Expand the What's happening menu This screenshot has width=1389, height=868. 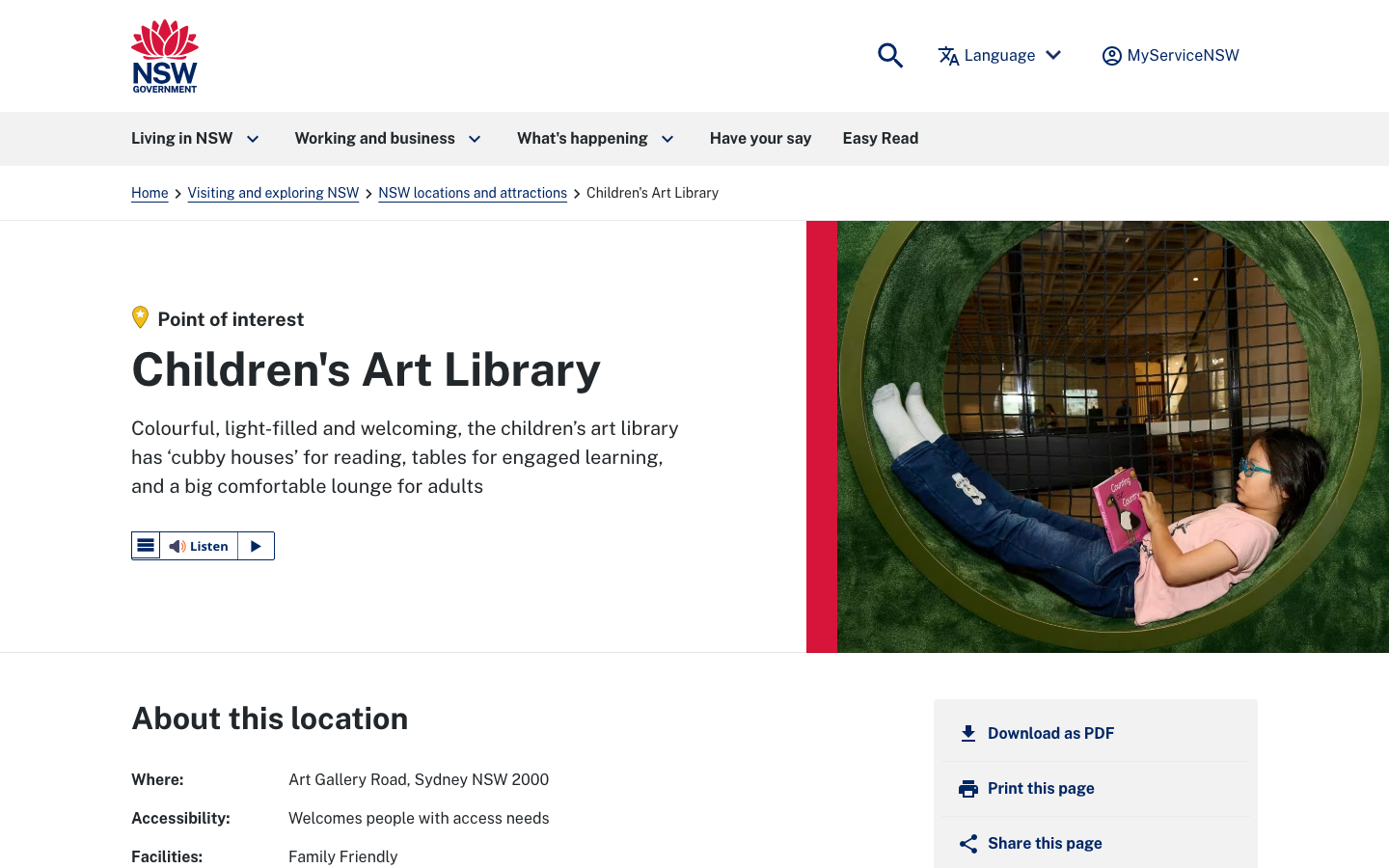click(595, 139)
